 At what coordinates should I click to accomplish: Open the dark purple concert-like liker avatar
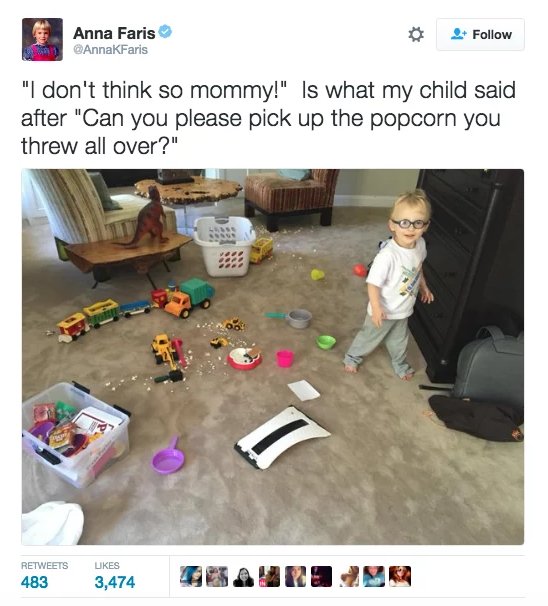click(x=322, y=576)
